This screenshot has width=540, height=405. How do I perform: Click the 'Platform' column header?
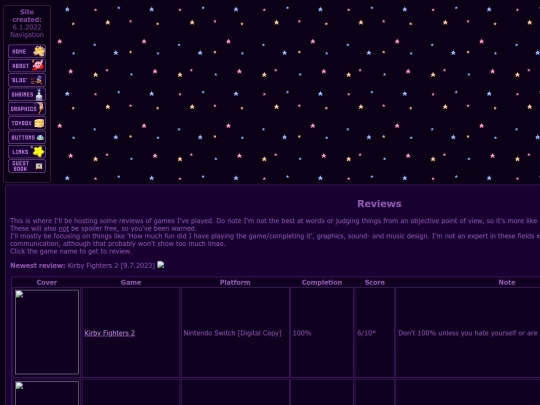click(x=235, y=282)
